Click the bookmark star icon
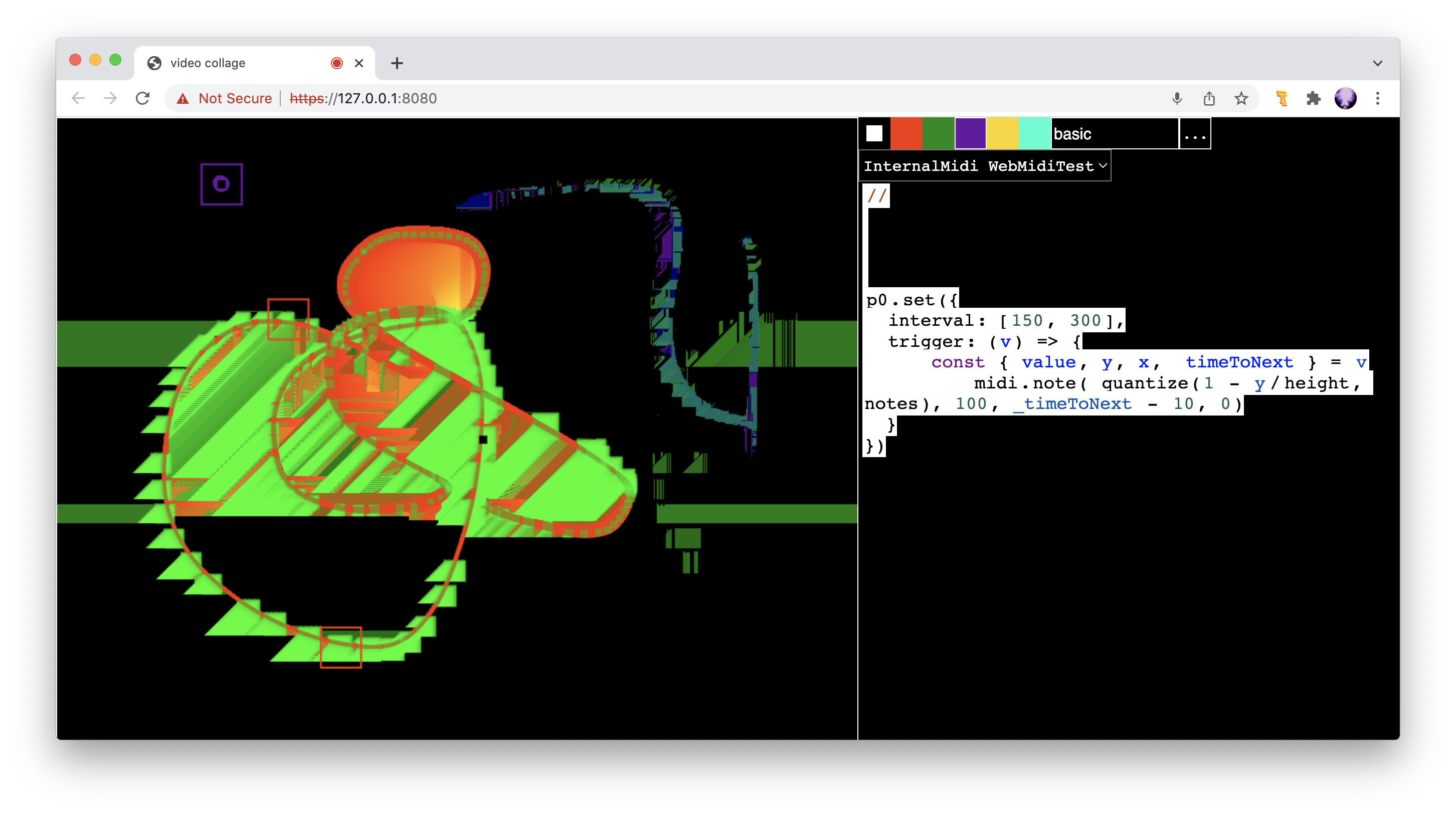 [1241, 98]
